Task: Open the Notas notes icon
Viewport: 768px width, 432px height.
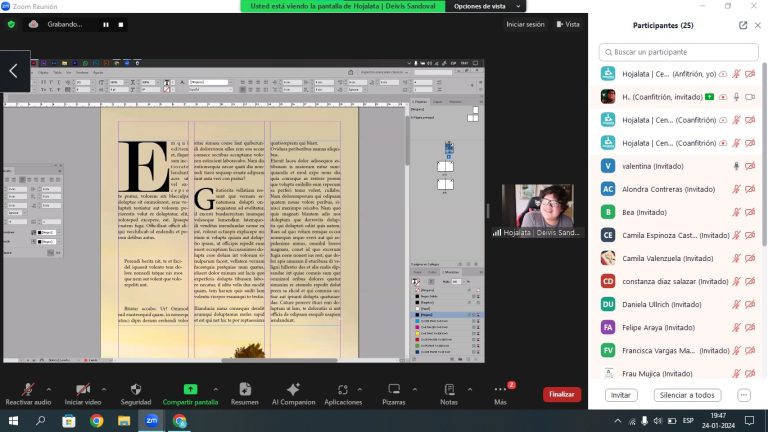Action: tap(448, 388)
